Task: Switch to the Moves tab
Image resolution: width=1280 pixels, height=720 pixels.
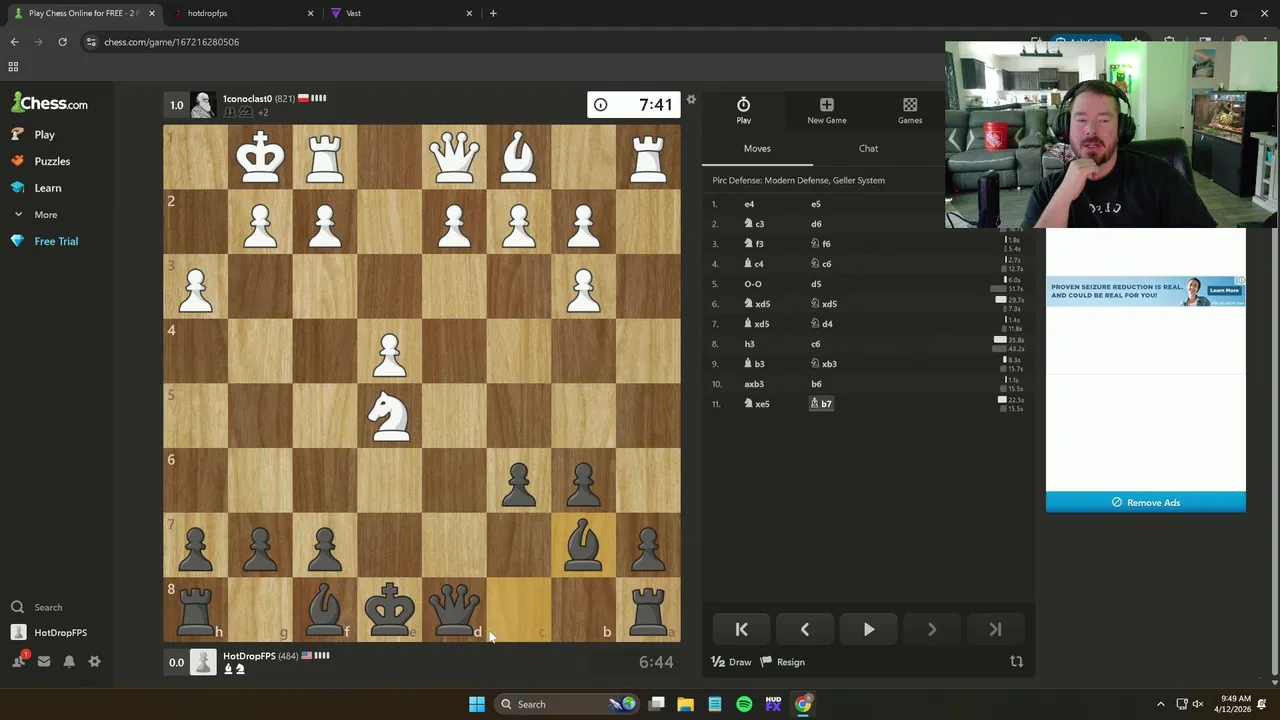Action: pos(757,148)
